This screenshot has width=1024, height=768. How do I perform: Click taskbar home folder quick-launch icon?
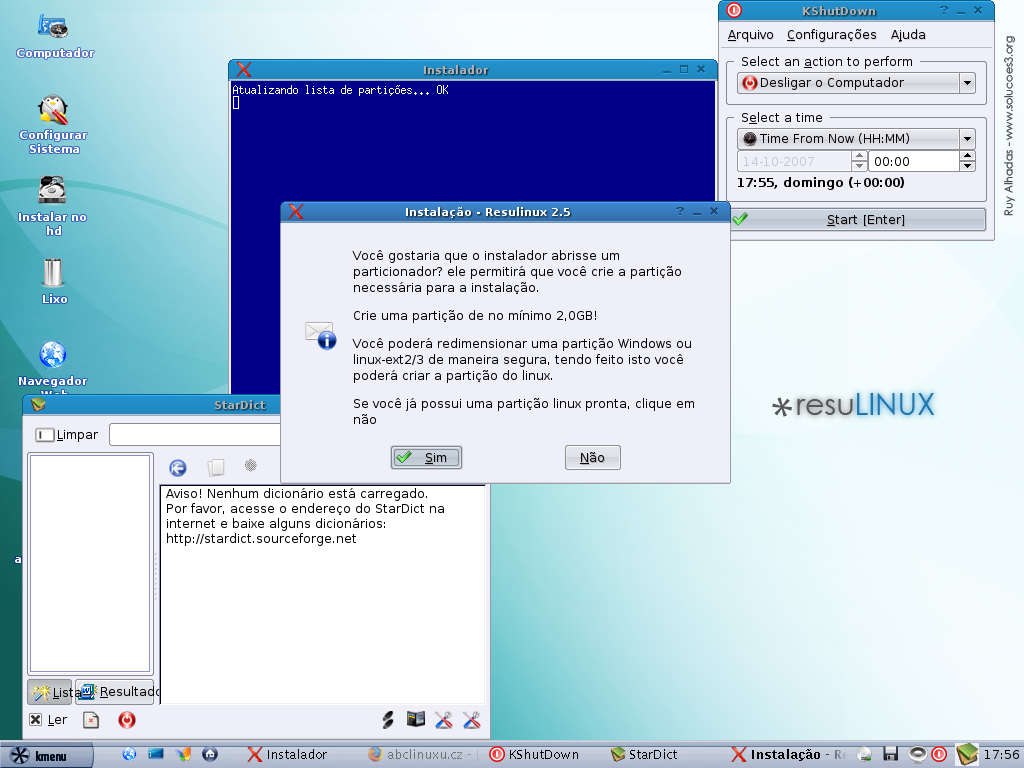(x=210, y=754)
